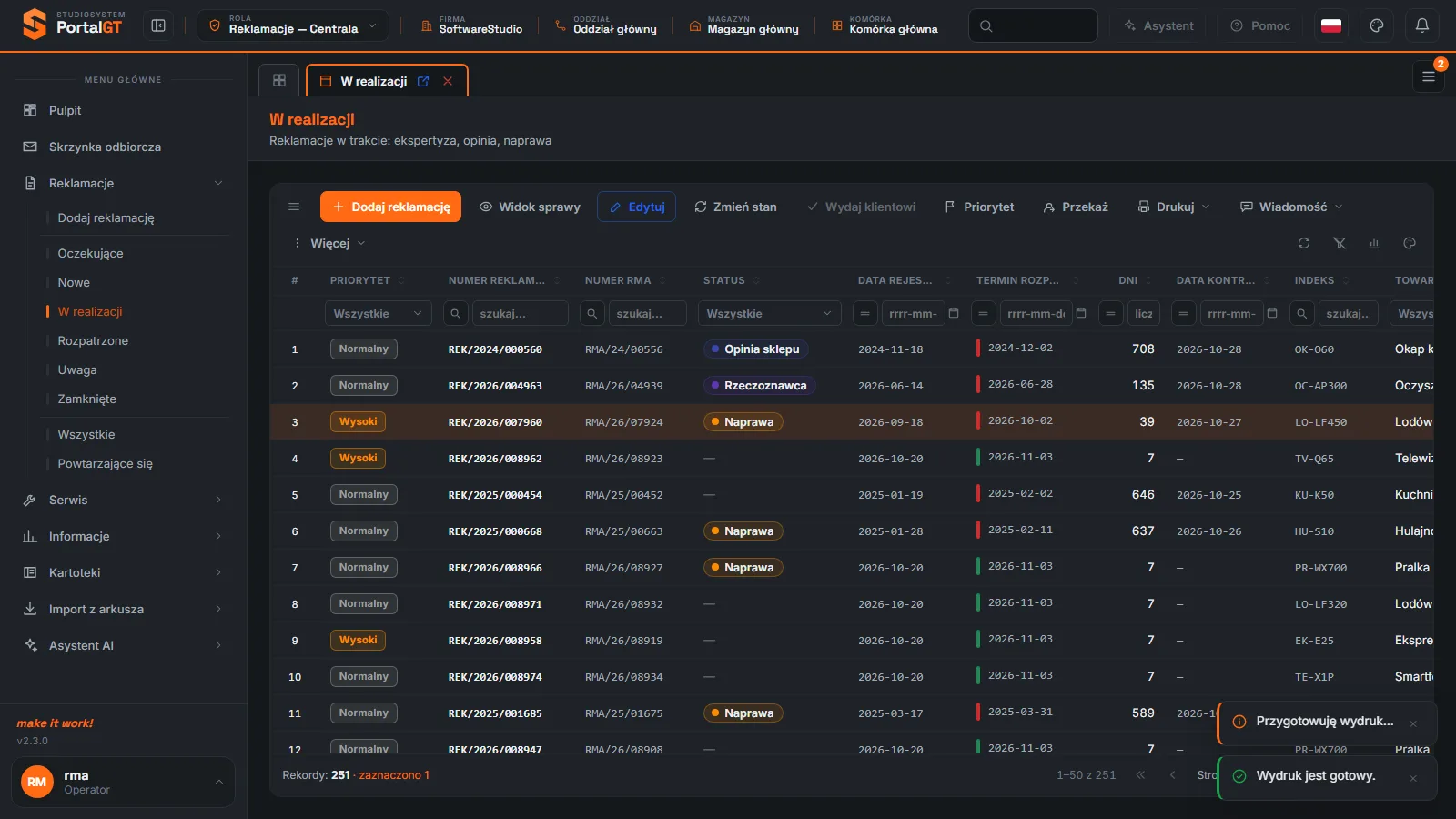Screen dimensions: 1456x819
Task: Select row REK/2026/008962
Action: 852,459
